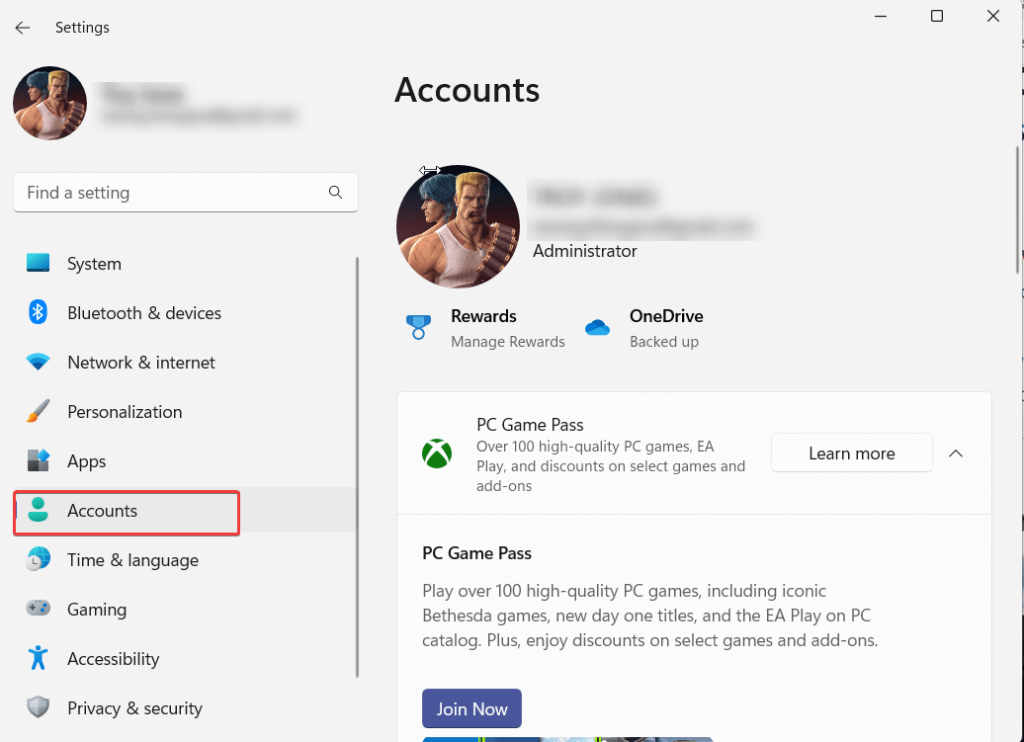Image resolution: width=1024 pixels, height=742 pixels.
Task: Click the OneDrive cloud icon
Action: click(x=597, y=327)
